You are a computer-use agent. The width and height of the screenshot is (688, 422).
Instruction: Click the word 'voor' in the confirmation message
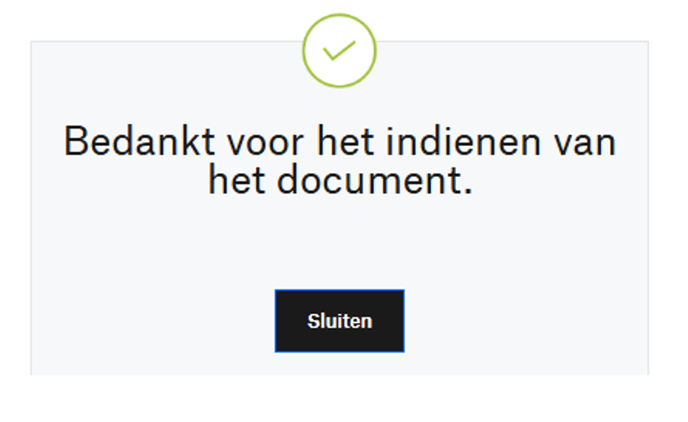pyautogui.click(x=265, y=141)
